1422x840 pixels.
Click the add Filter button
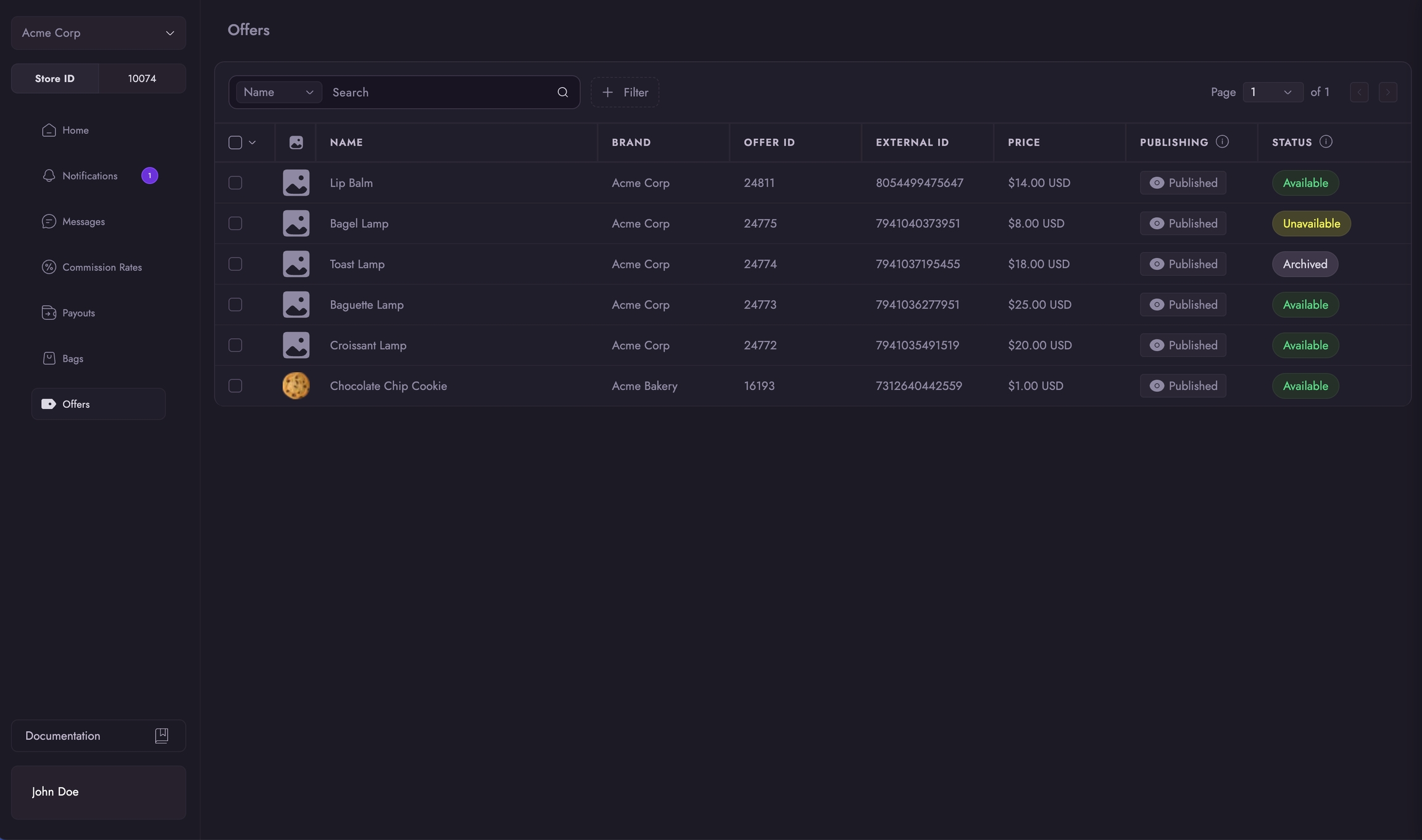coord(625,92)
